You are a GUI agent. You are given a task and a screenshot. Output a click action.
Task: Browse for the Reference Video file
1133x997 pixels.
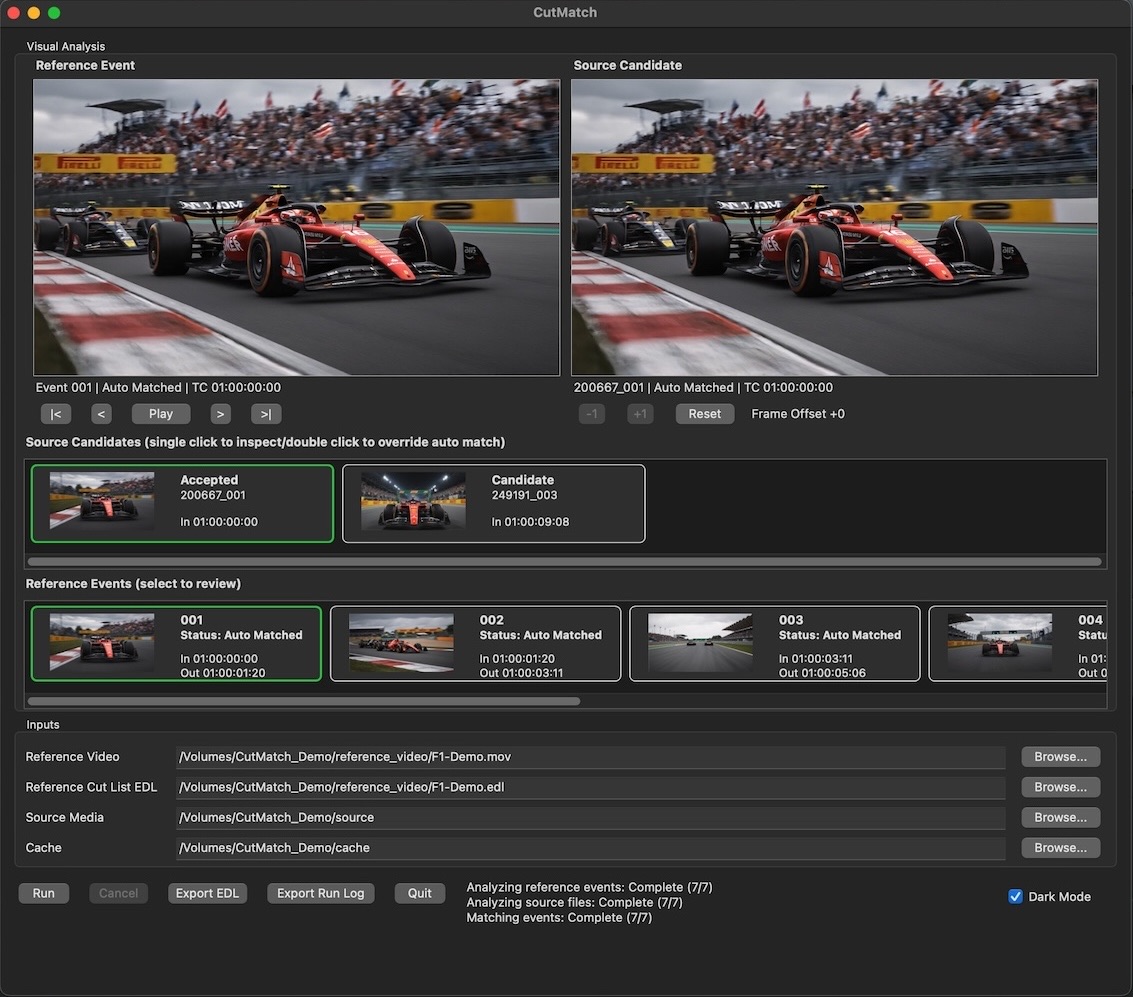(x=1060, y=756)
